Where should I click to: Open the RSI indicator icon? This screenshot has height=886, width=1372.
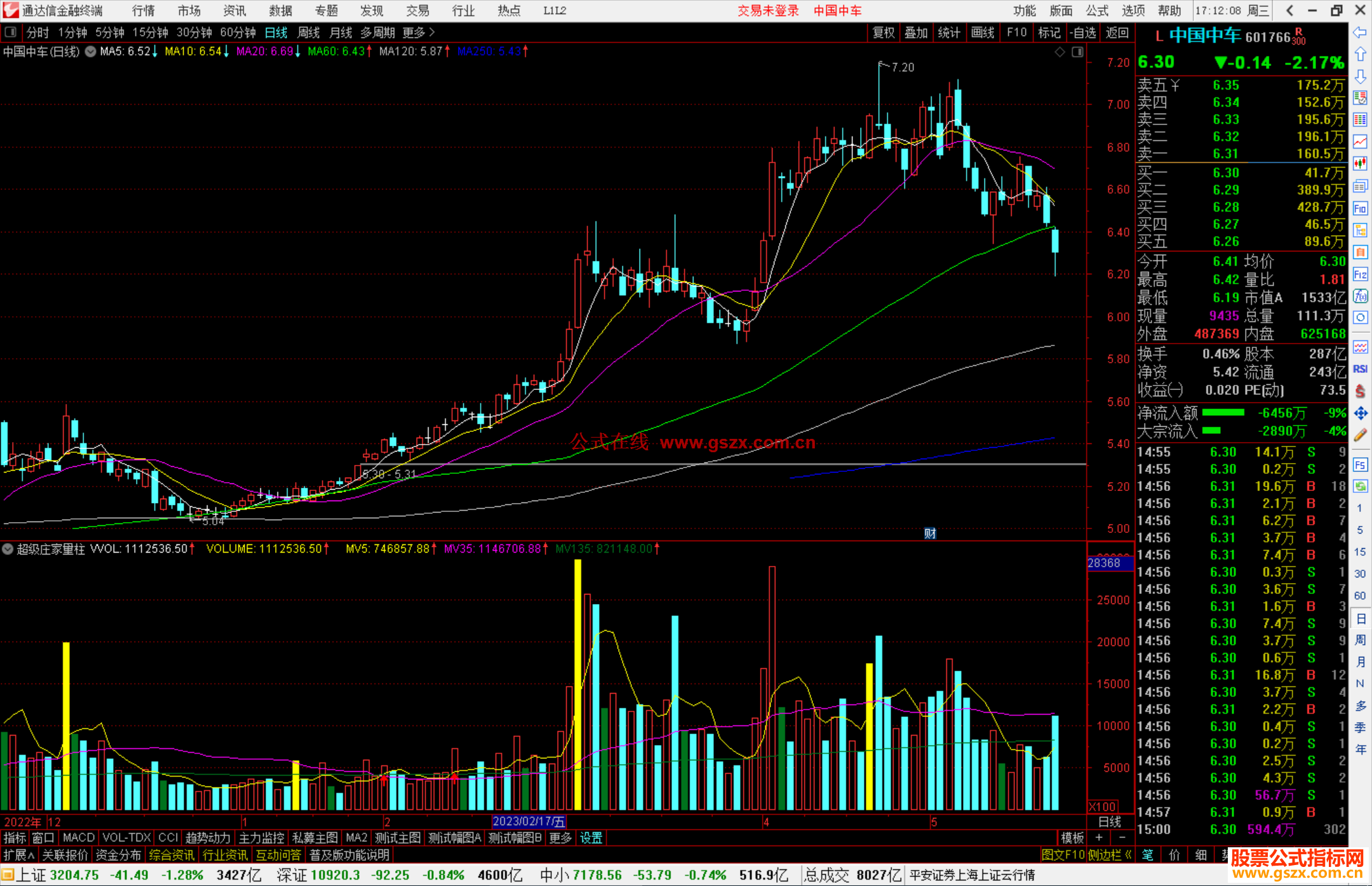1360,369
